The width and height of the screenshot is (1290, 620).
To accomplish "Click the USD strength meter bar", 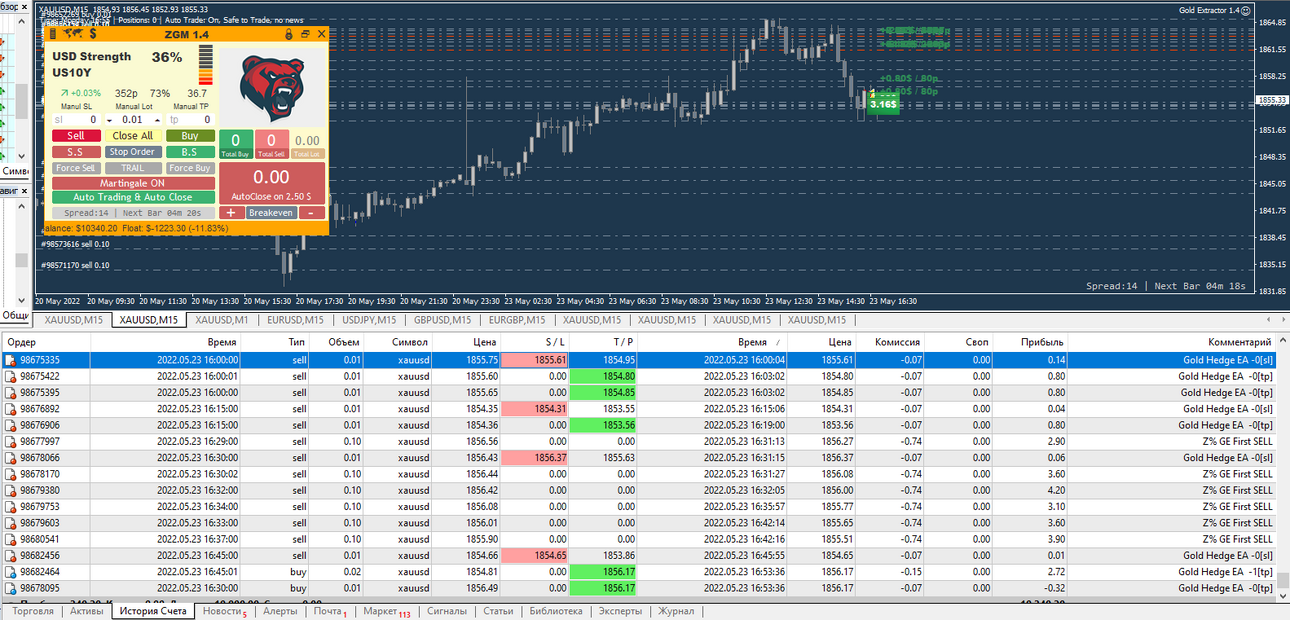I will tap(206, 65).
